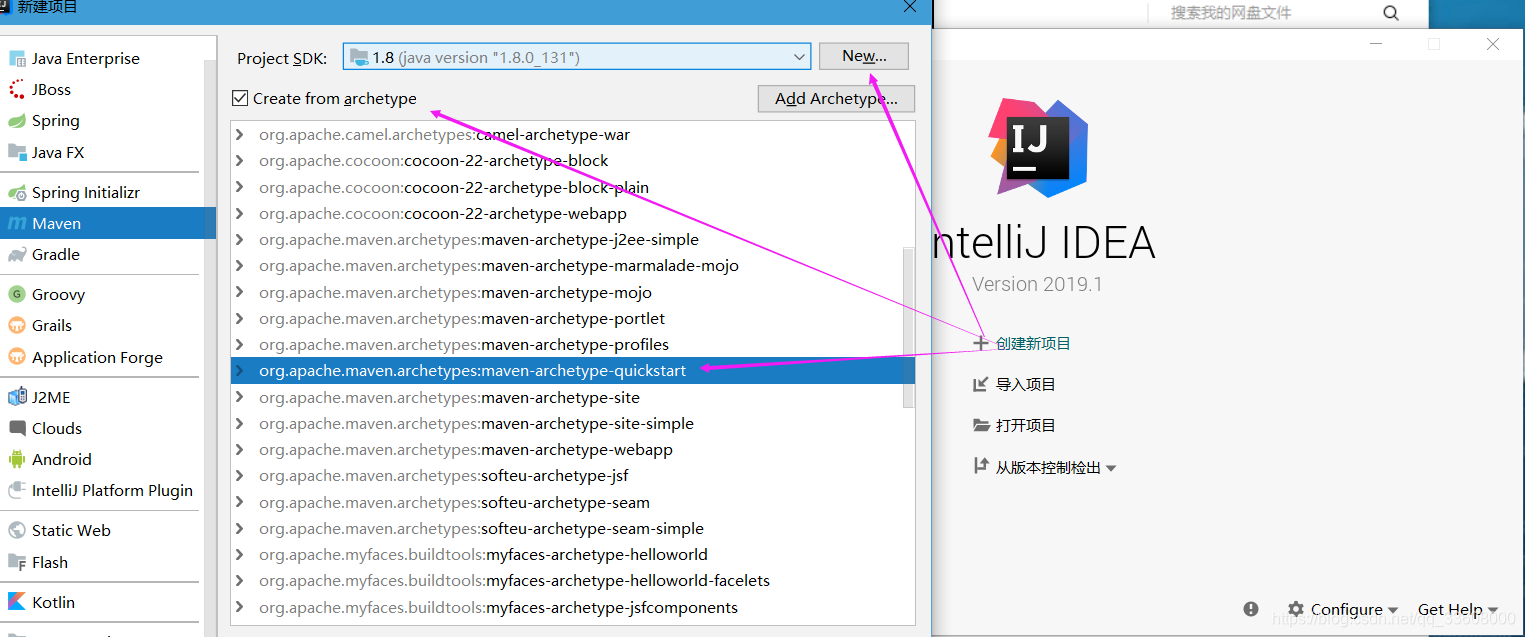Choose Groovy project type
1525x637 pixels.
tap(58, 294)
